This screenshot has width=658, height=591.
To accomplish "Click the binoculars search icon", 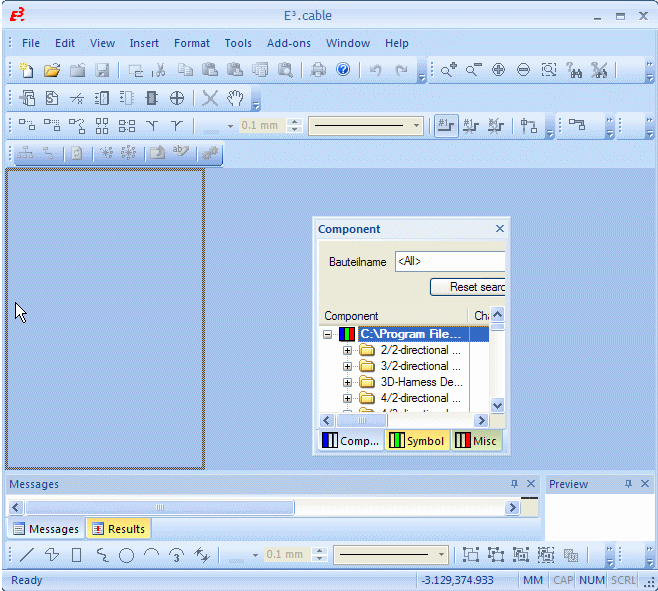I will [x=574, y=70].
